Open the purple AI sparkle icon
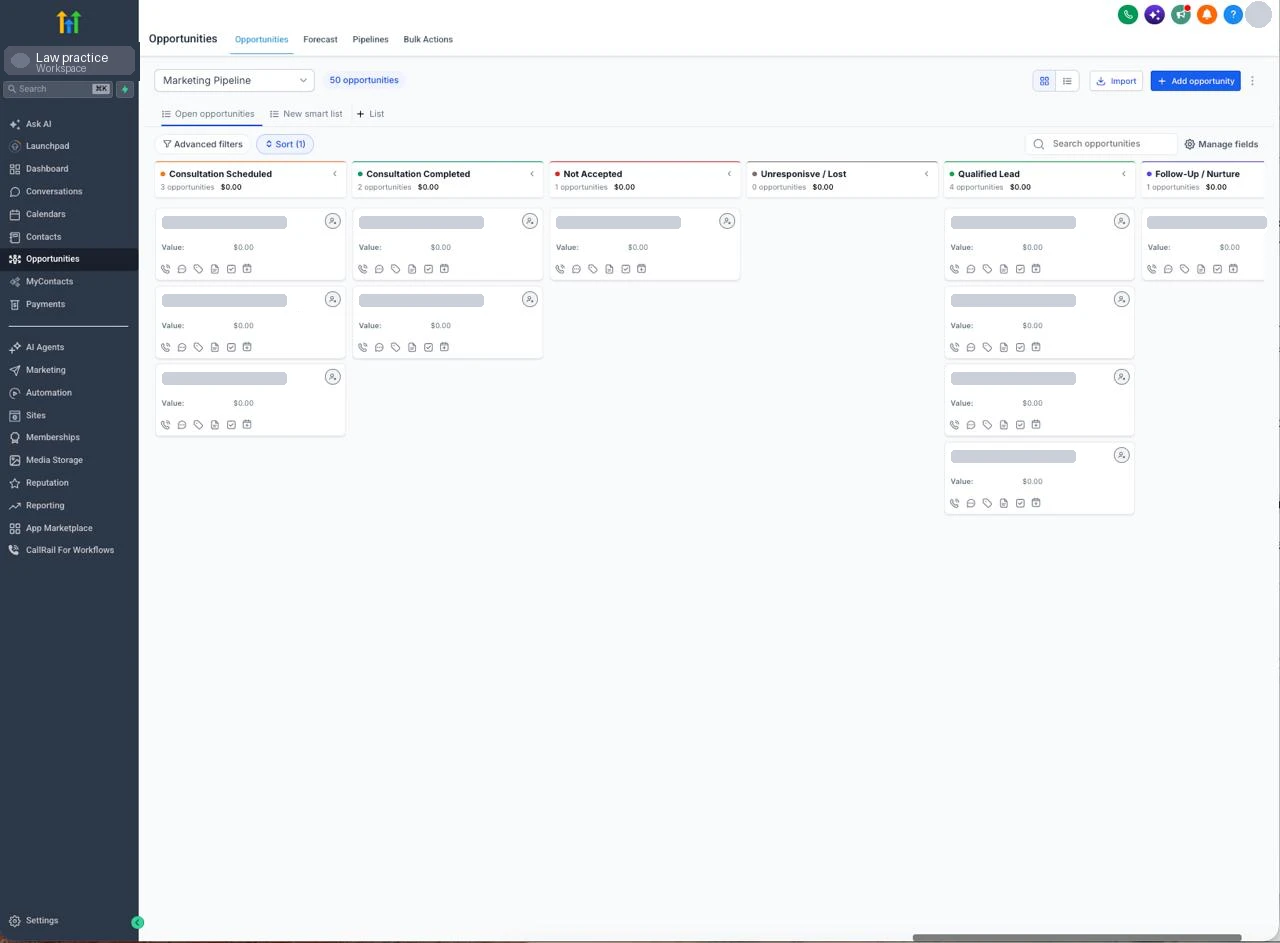 point(1154,15)
